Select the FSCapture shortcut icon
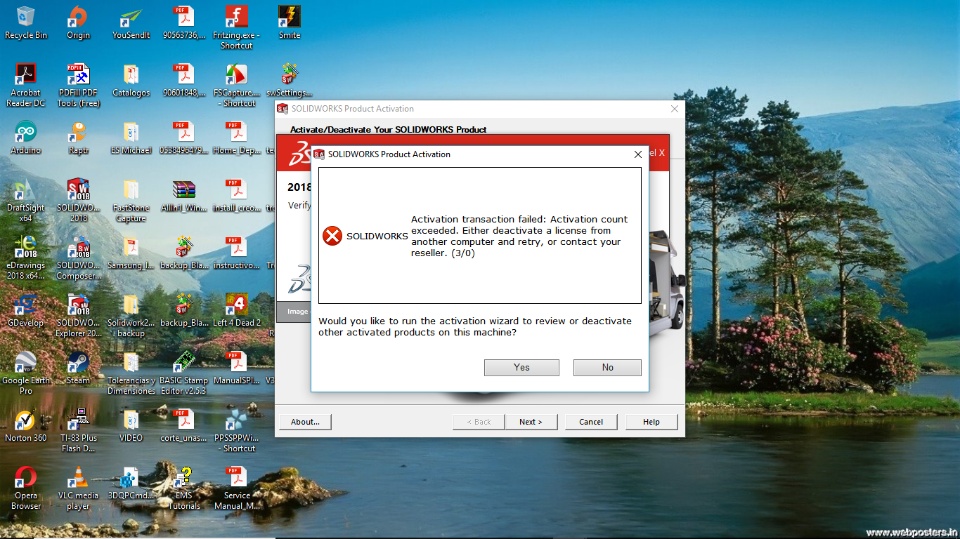The width and height of the screenshot is (960, 539). pos(236,85)
